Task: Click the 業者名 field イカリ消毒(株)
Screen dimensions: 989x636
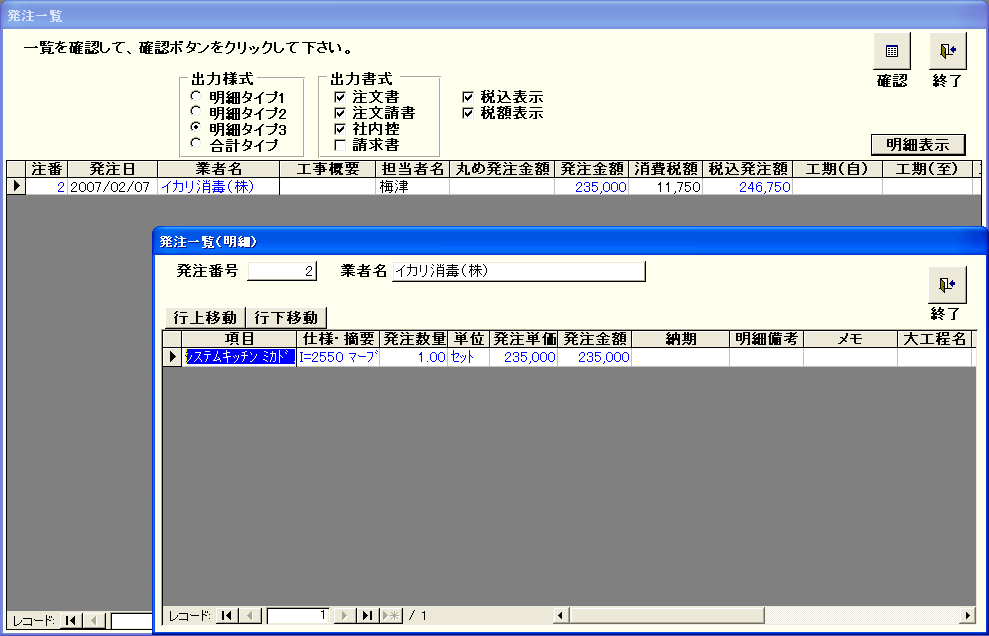Action: (x=518, y=271)
